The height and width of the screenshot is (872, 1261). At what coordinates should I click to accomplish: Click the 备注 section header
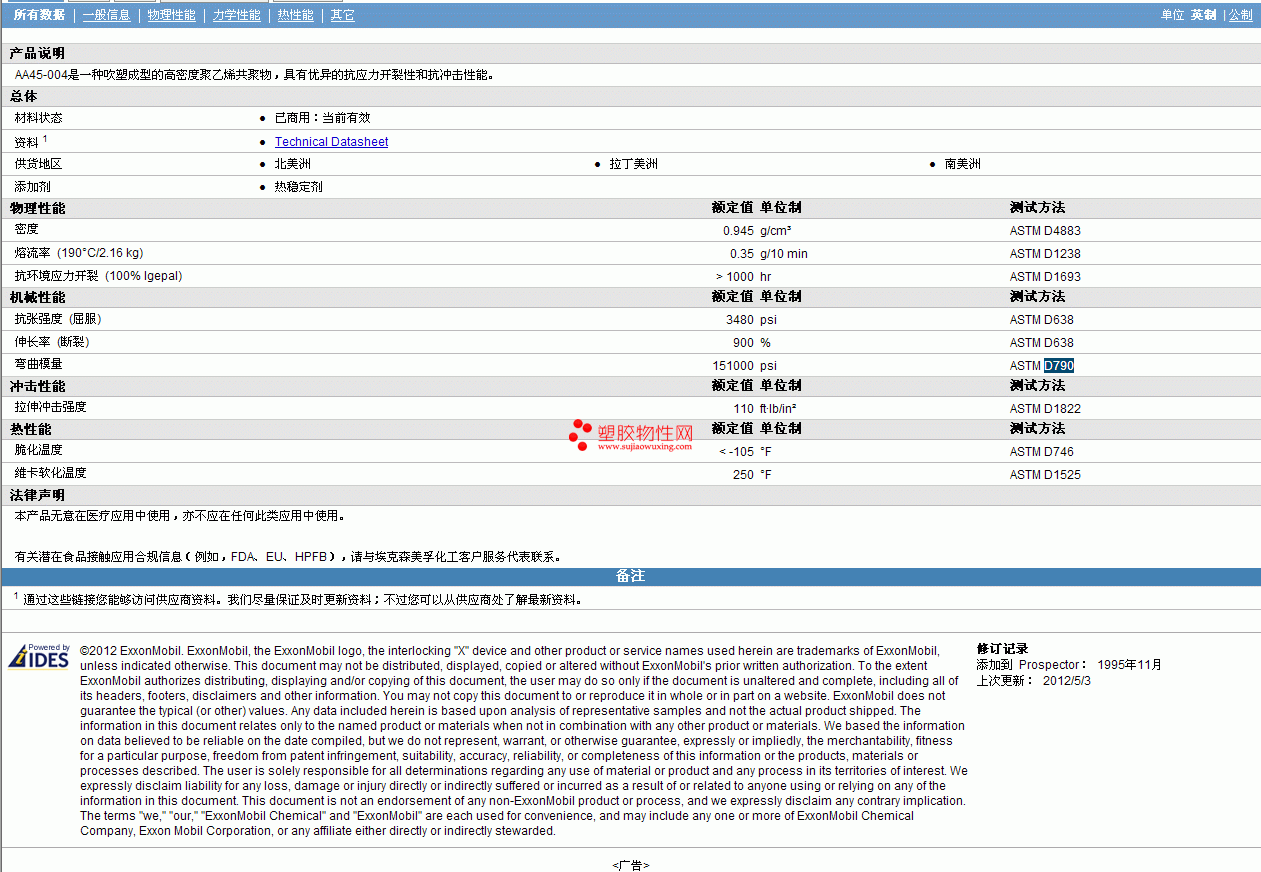click(631, 577)
